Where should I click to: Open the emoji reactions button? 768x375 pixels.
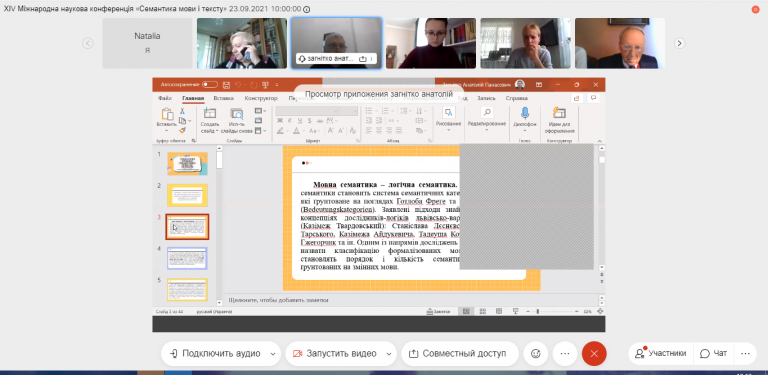pyautogui.click(x=536, y=353)
